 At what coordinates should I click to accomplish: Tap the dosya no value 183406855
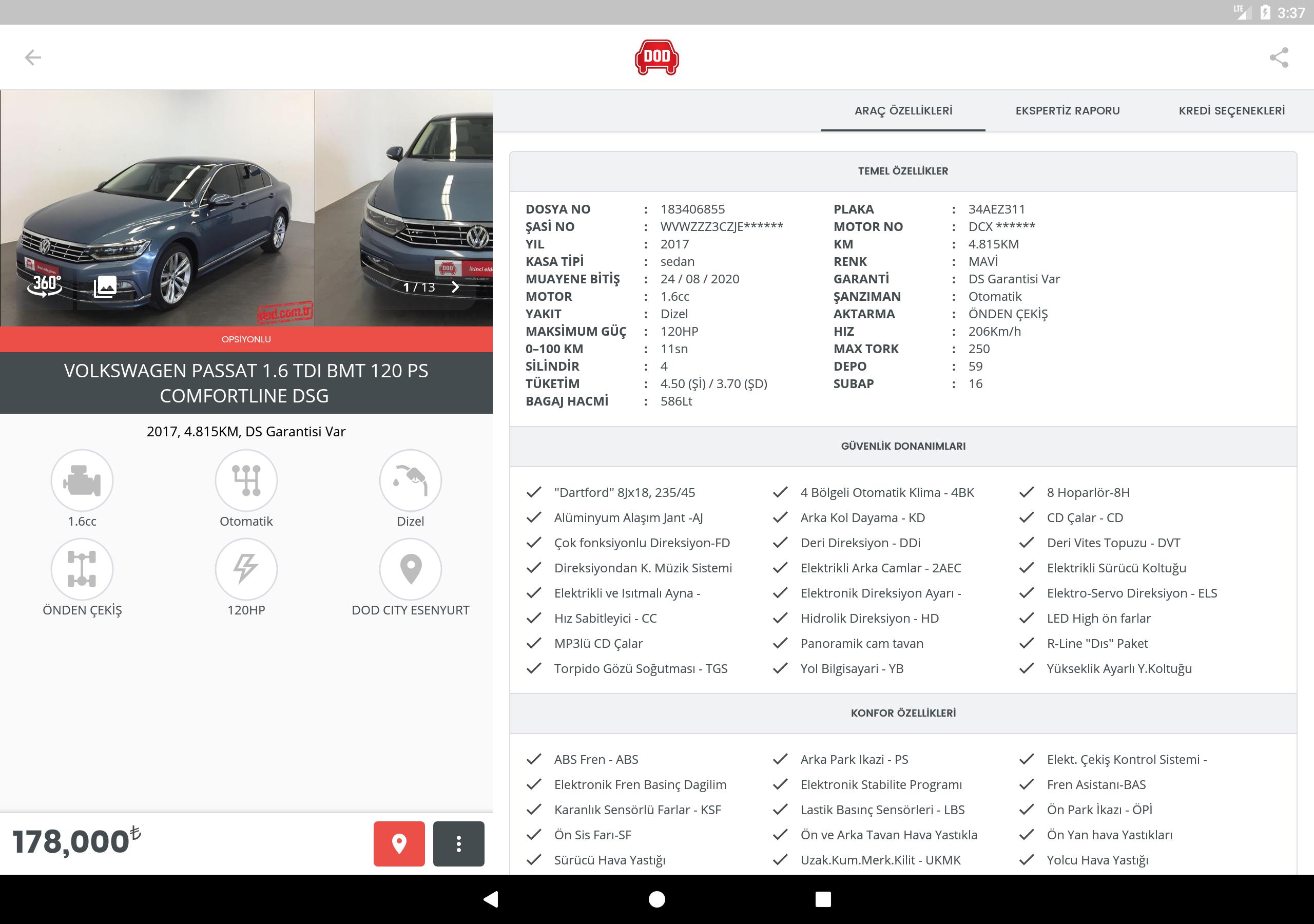point(692,209)
